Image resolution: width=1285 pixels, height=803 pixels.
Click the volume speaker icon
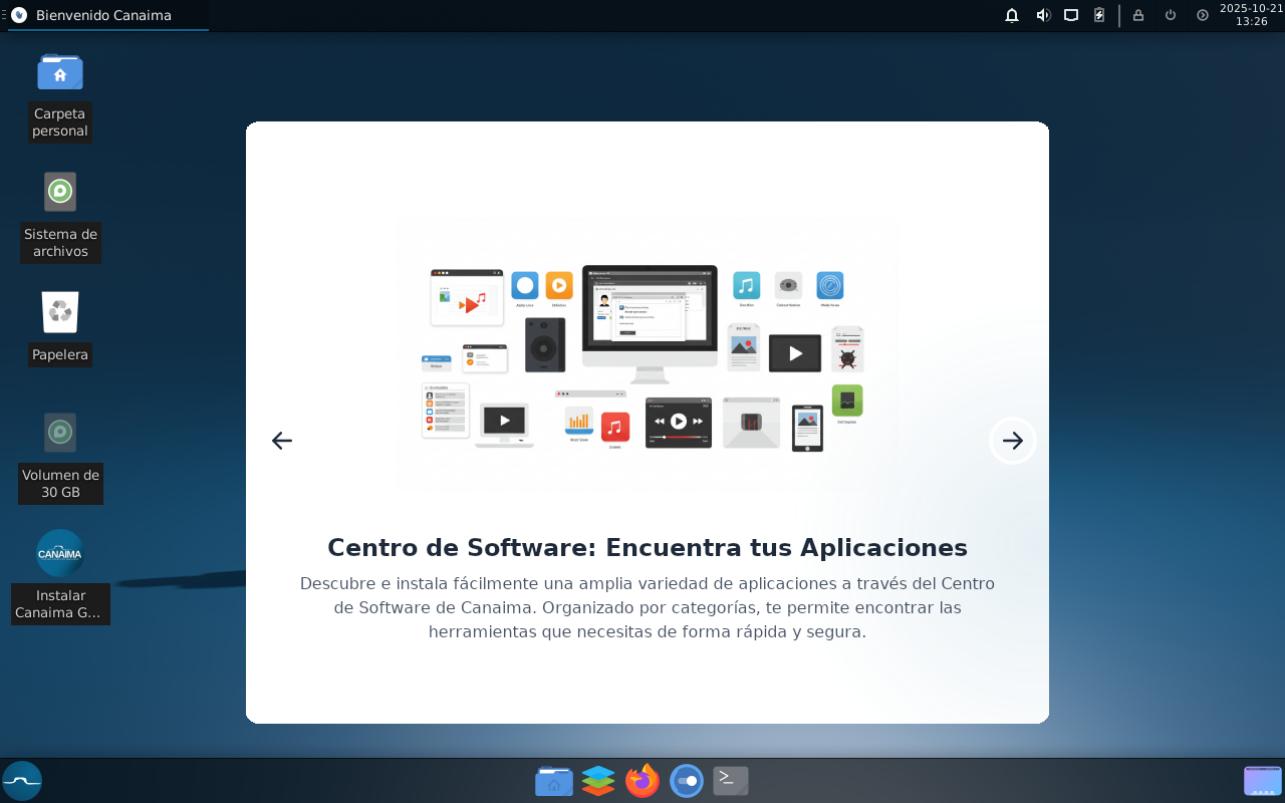click(x=1043, y=15)
